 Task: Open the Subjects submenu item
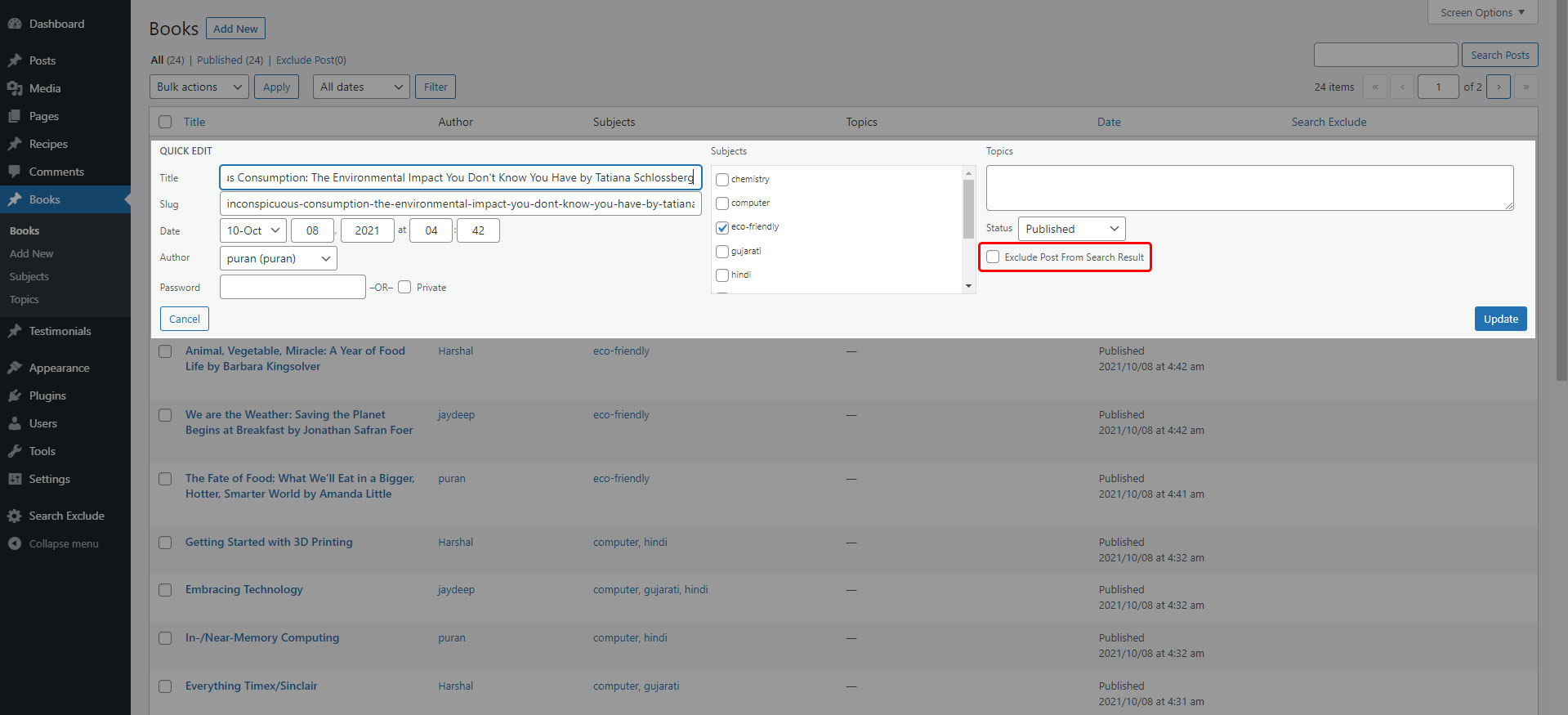tap(29, 276)
